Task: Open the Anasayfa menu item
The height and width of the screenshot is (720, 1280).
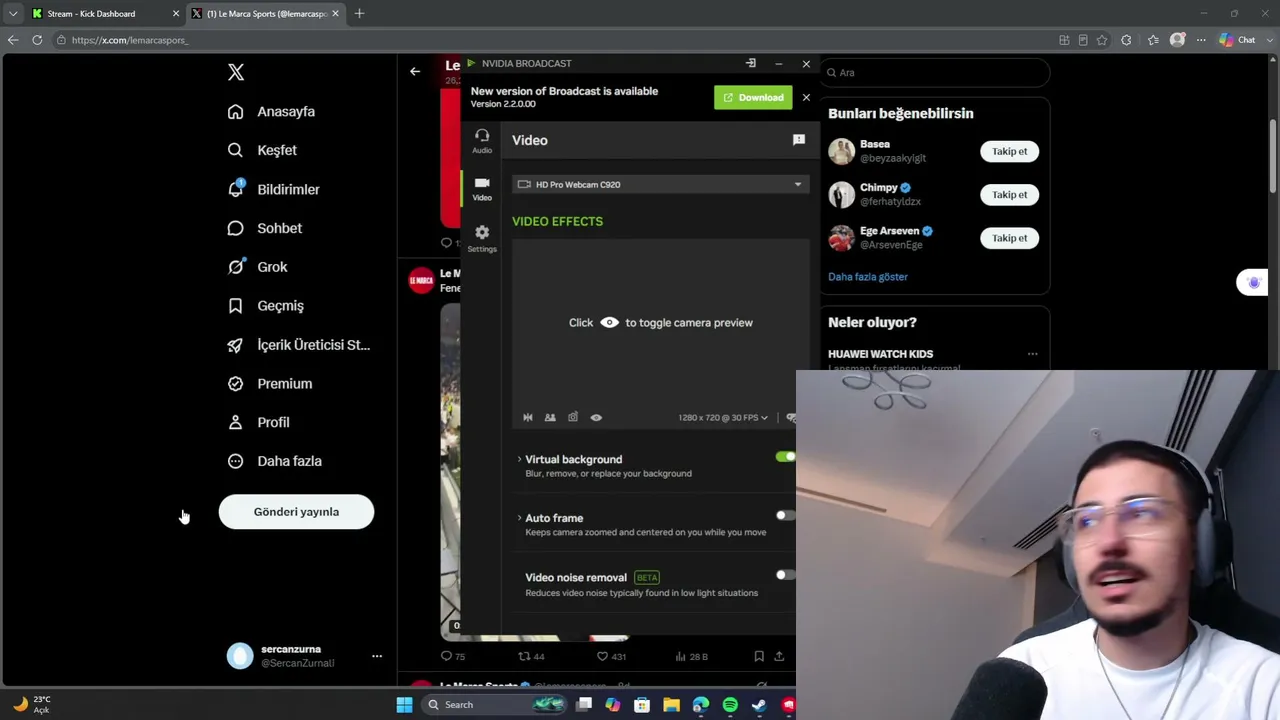Action: (x=271, y=111)
